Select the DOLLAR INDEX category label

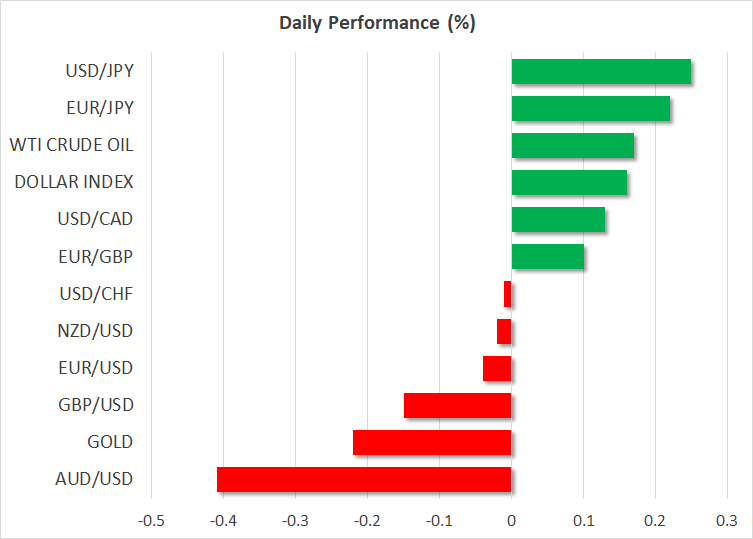point(74,182)
